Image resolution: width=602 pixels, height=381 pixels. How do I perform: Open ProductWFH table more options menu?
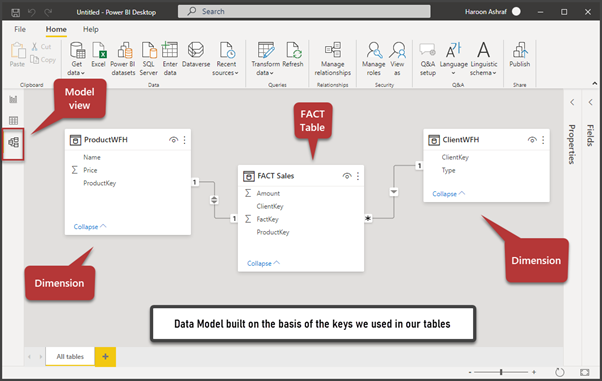(185, 140)
